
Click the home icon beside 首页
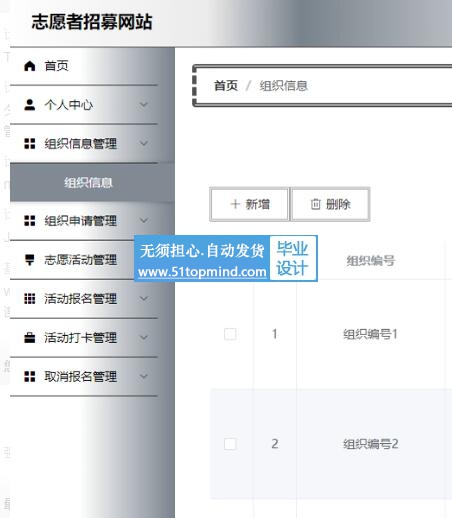point(30,66)
